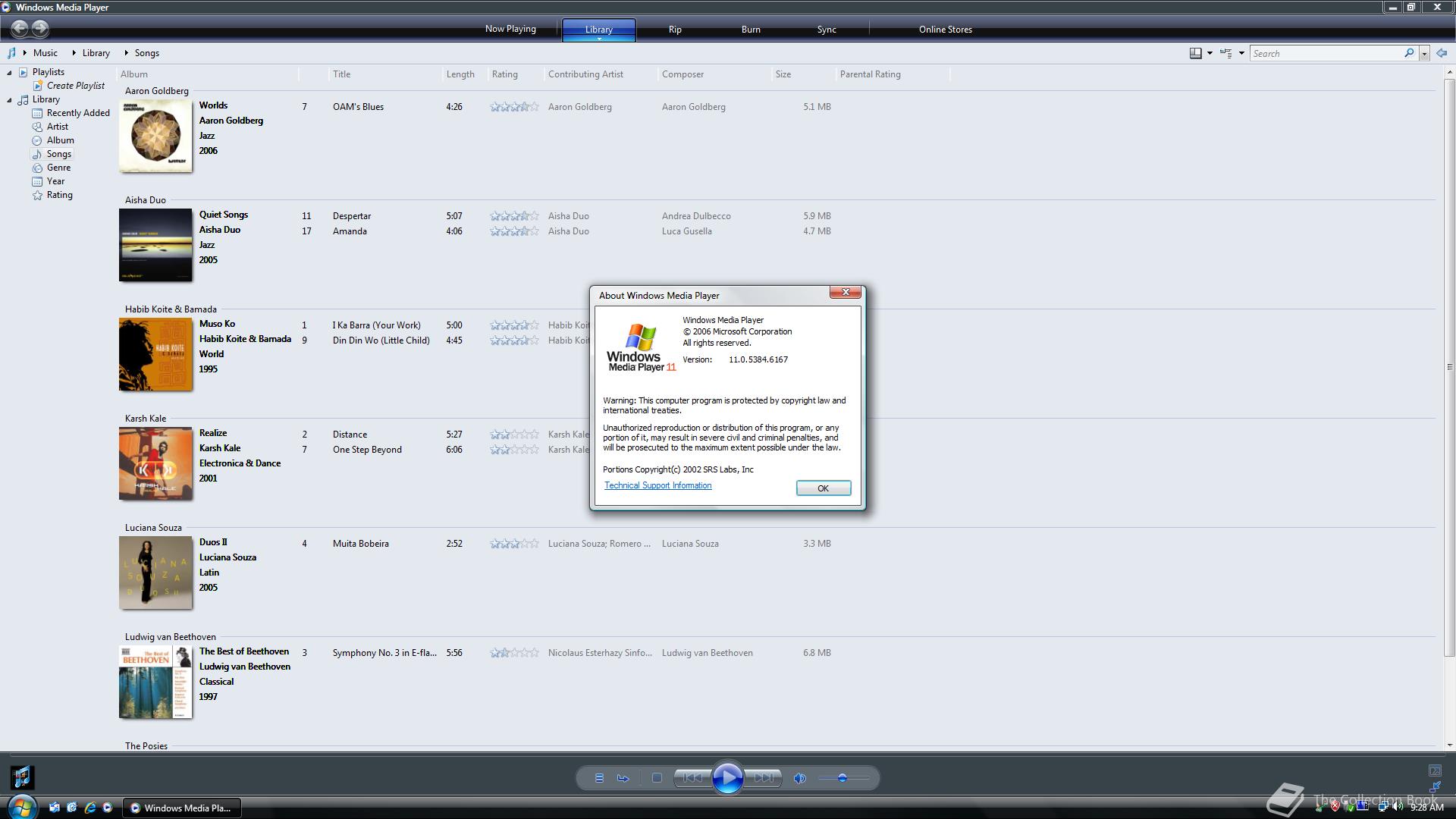
Task: Click the Previous track button
Action: tap(692, 778)
